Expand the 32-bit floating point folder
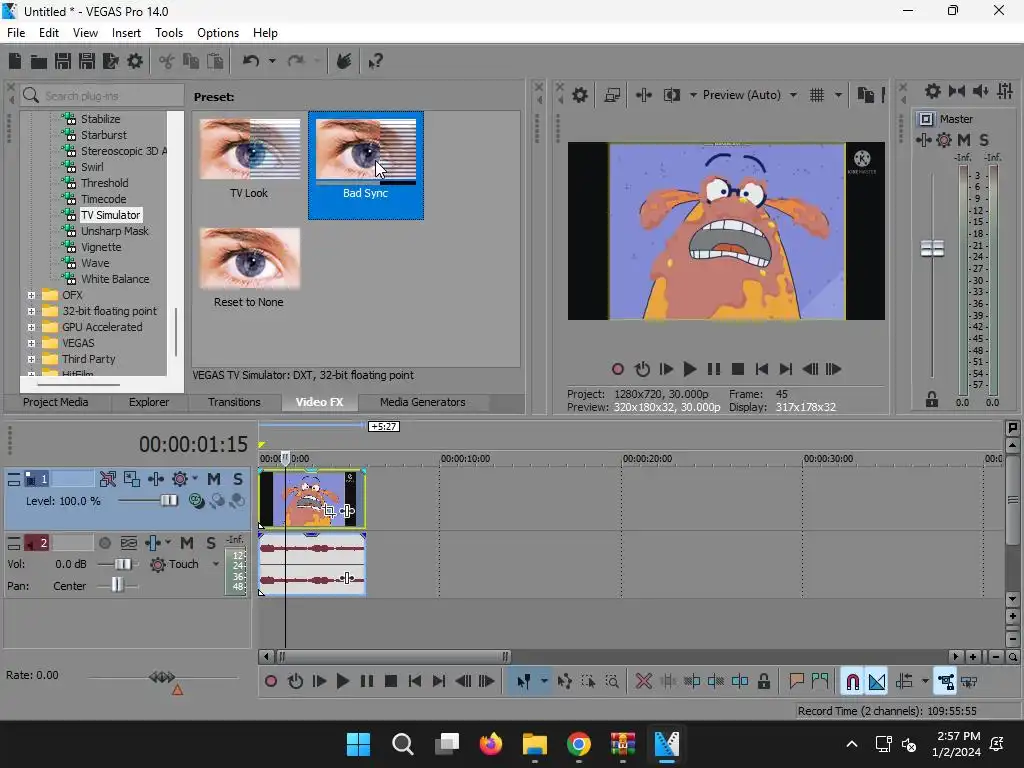Viewport: 1024px width, 768px height. (31, 311)
